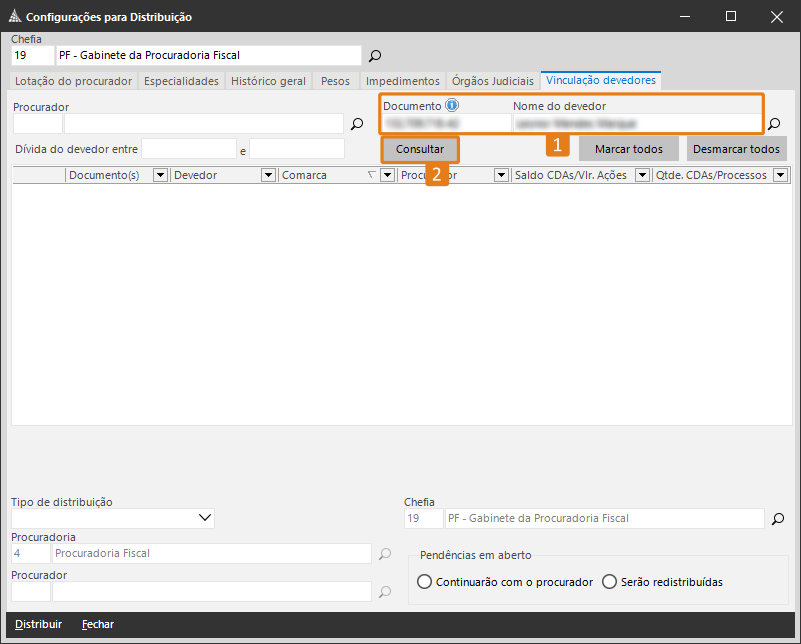801x644 pixels.
Task: Click the Marcar todos button
Action: (628, 149)
